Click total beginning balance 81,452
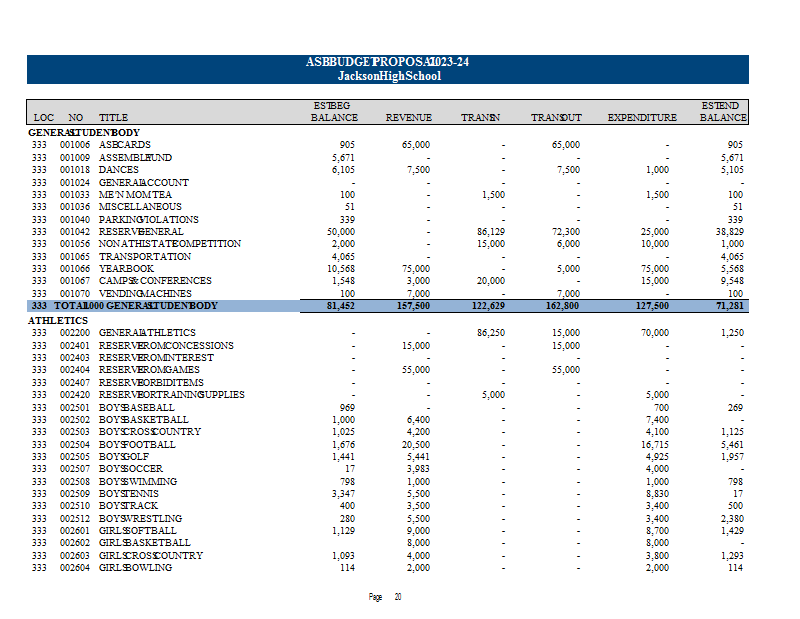 [340, 306]
